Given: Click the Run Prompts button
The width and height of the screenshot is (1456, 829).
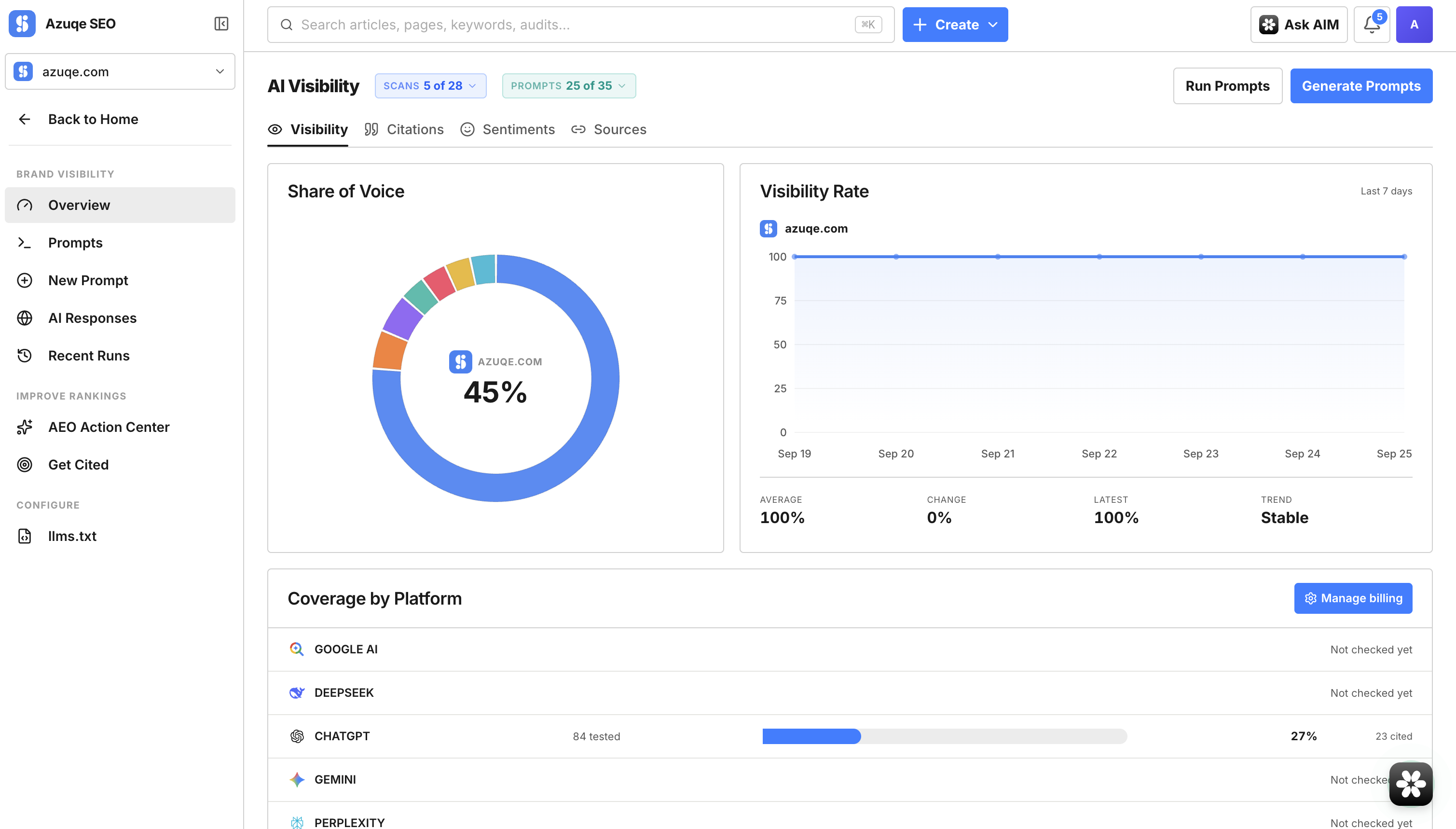Looking at the screenshot, I should pos(1227,86).
